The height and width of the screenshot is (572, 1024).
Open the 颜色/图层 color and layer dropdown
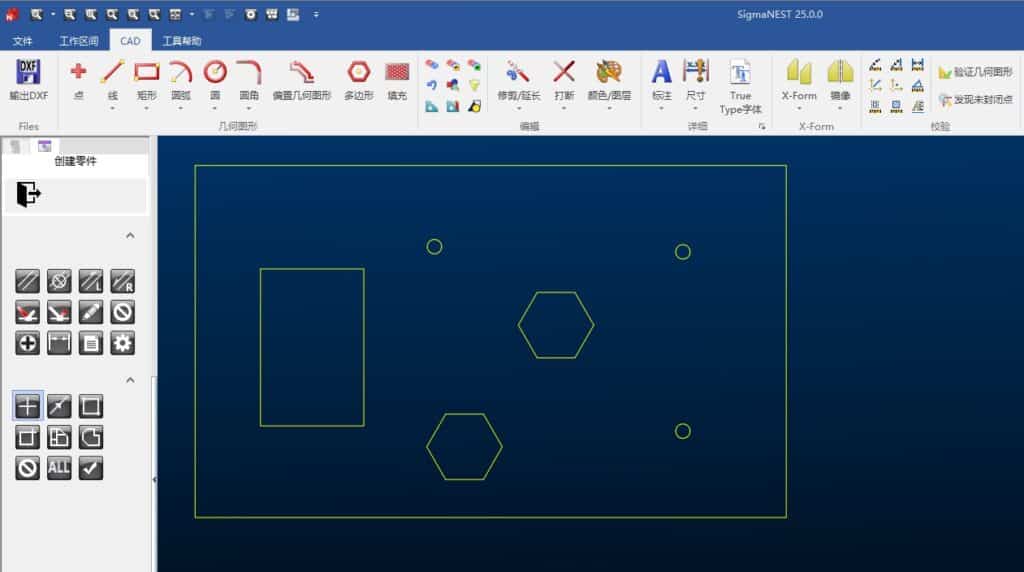click(x=608, y=108)
